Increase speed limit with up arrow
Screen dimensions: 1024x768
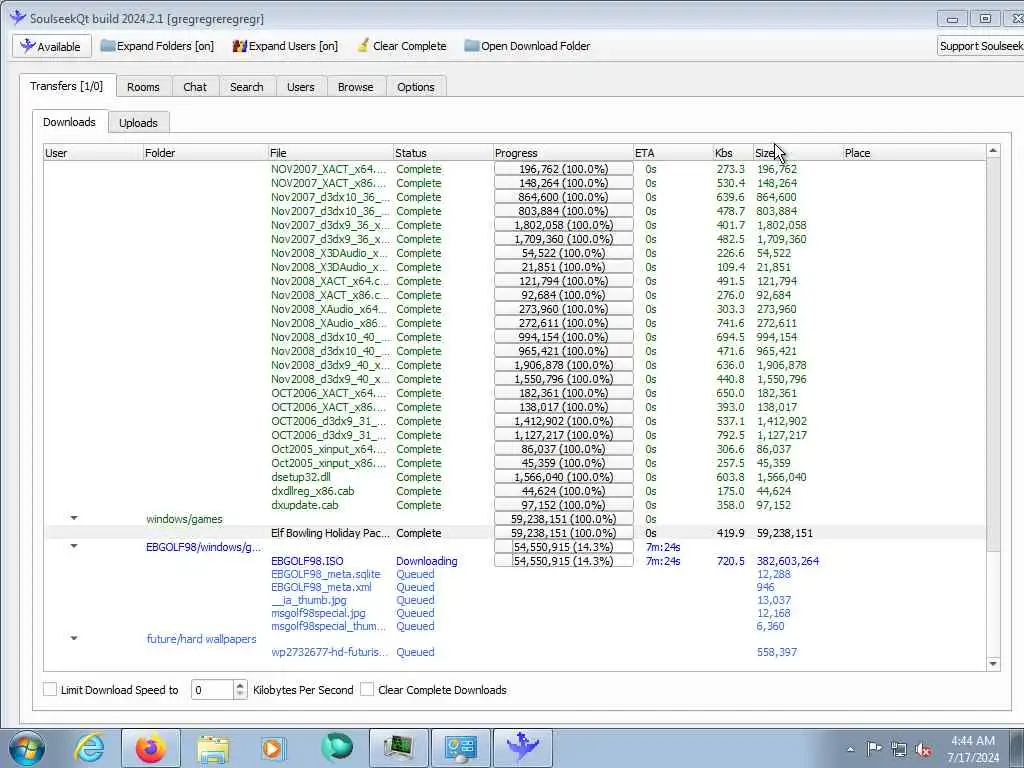[x=240, y=685]
